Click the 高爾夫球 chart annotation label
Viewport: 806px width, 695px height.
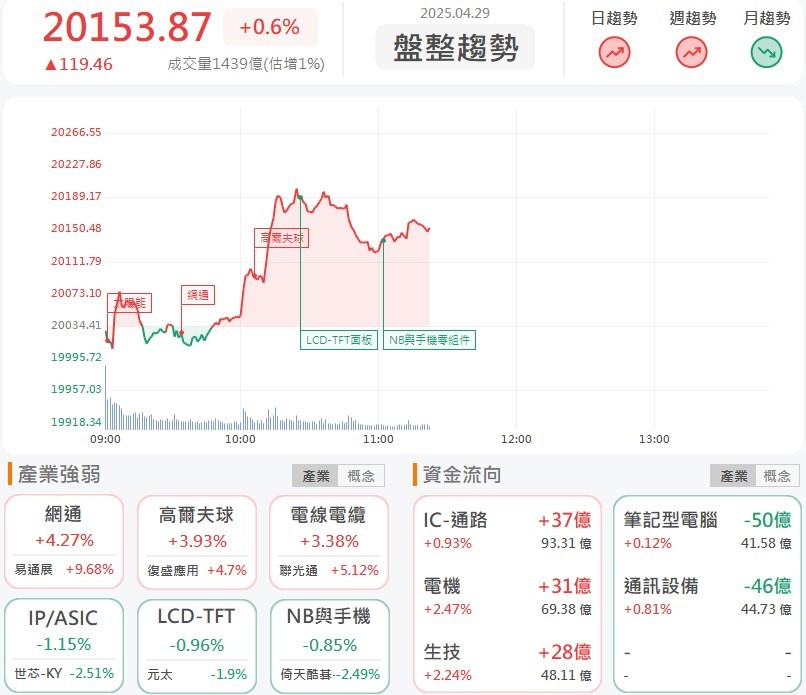pyautogui.click(x=282, y=238)
